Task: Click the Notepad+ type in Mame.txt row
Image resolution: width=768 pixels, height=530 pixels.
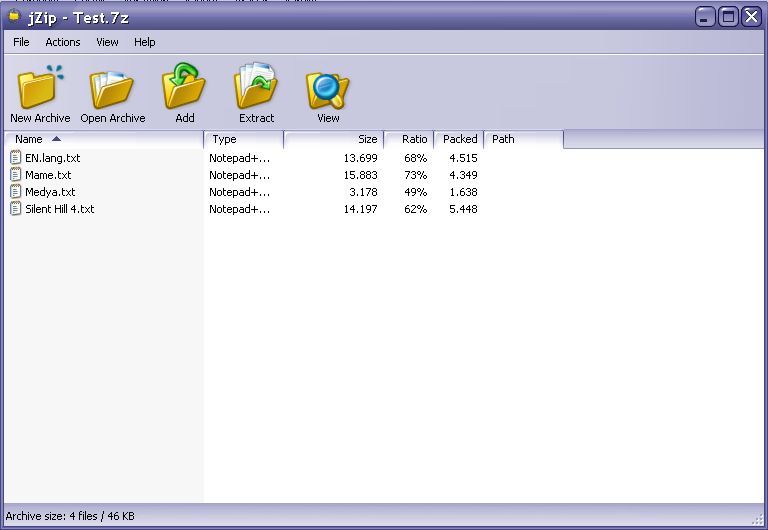Action: coord(240,175)
